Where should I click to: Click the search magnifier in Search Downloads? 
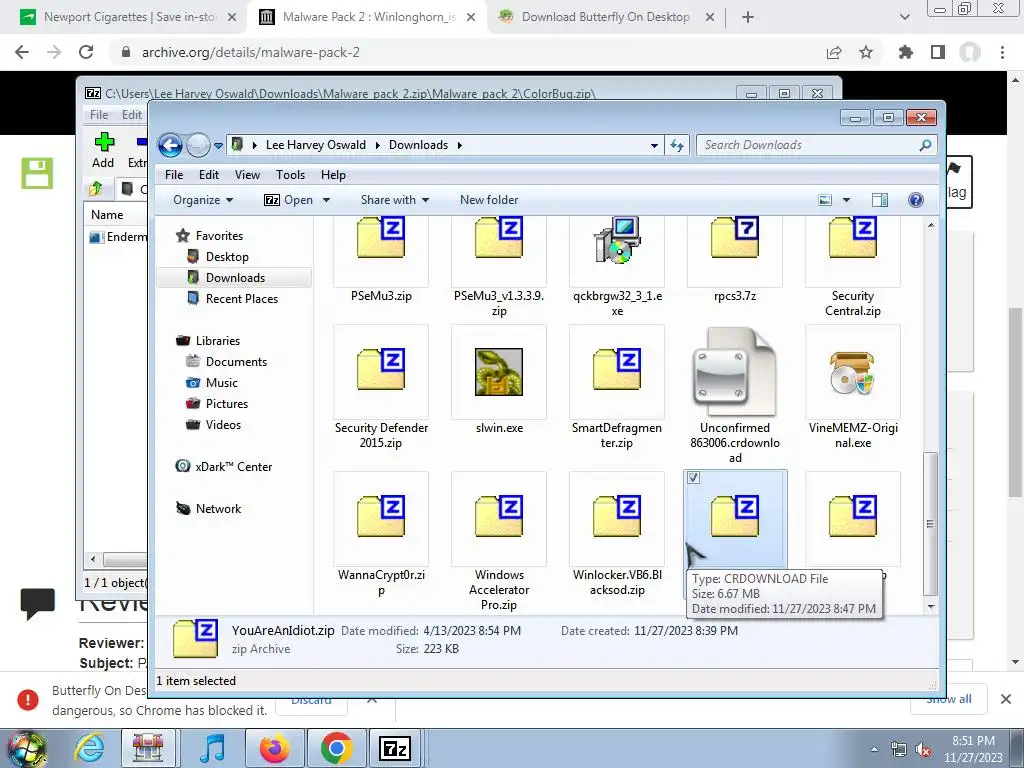coord(925,145)
